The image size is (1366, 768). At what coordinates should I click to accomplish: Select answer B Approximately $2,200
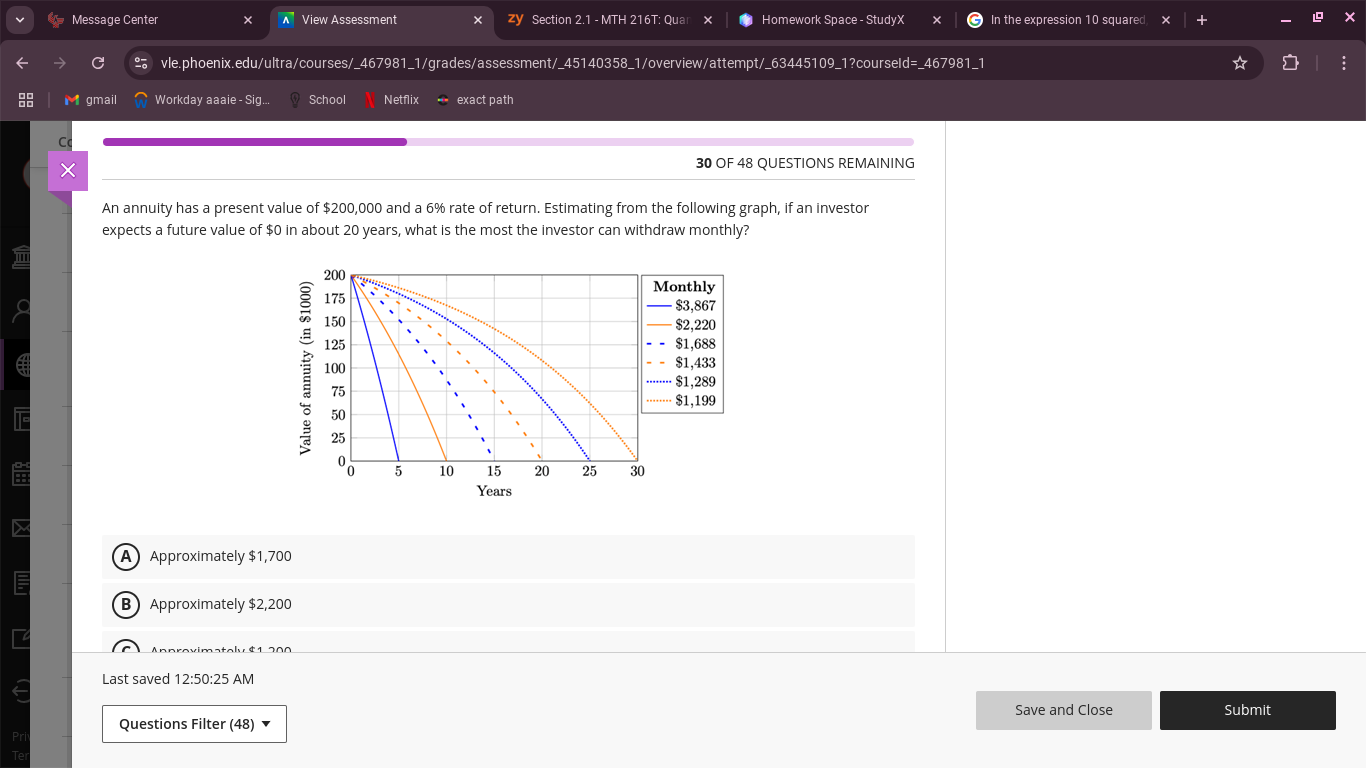[508, 604]
